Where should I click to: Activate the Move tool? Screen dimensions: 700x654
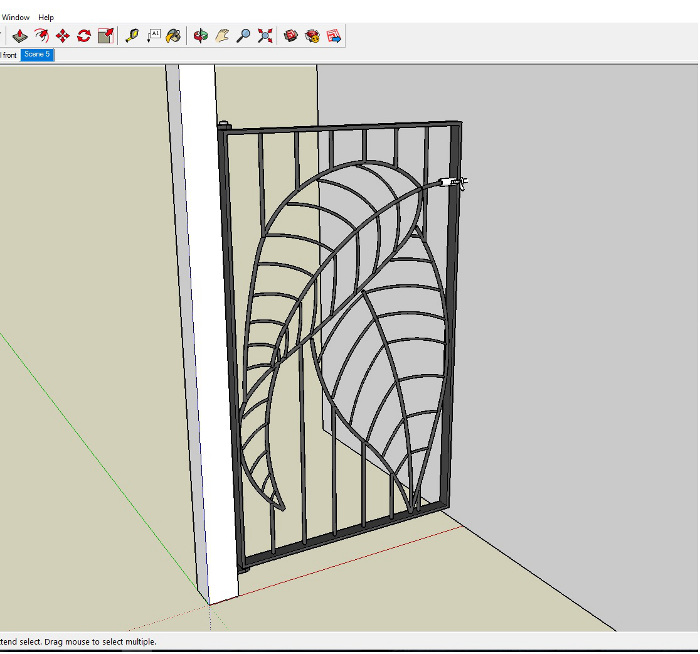coord(62,36)
